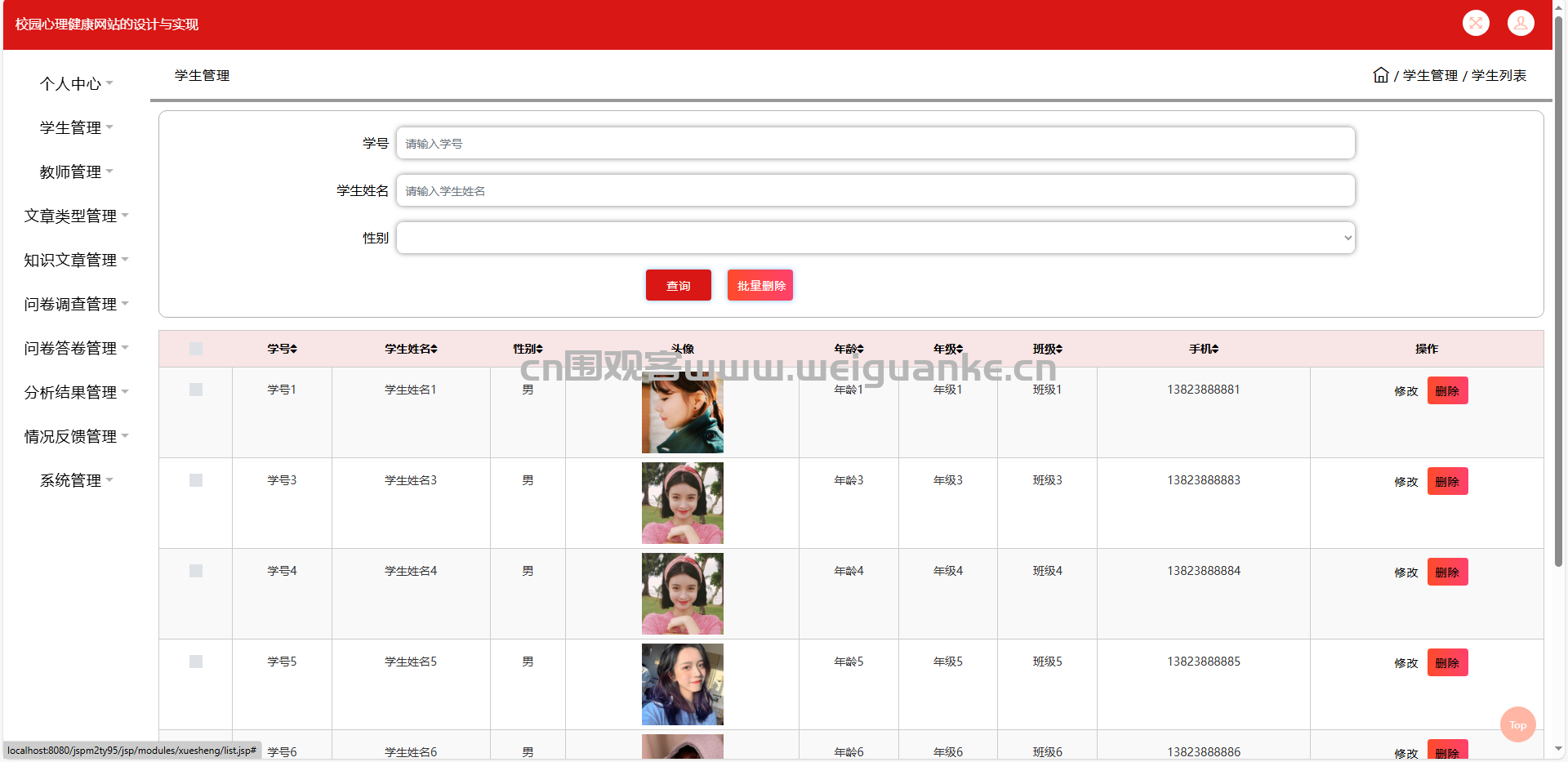Check the row checkbox for 学号1
This screenshot has height=762, width=1568.
click(196, 390)
